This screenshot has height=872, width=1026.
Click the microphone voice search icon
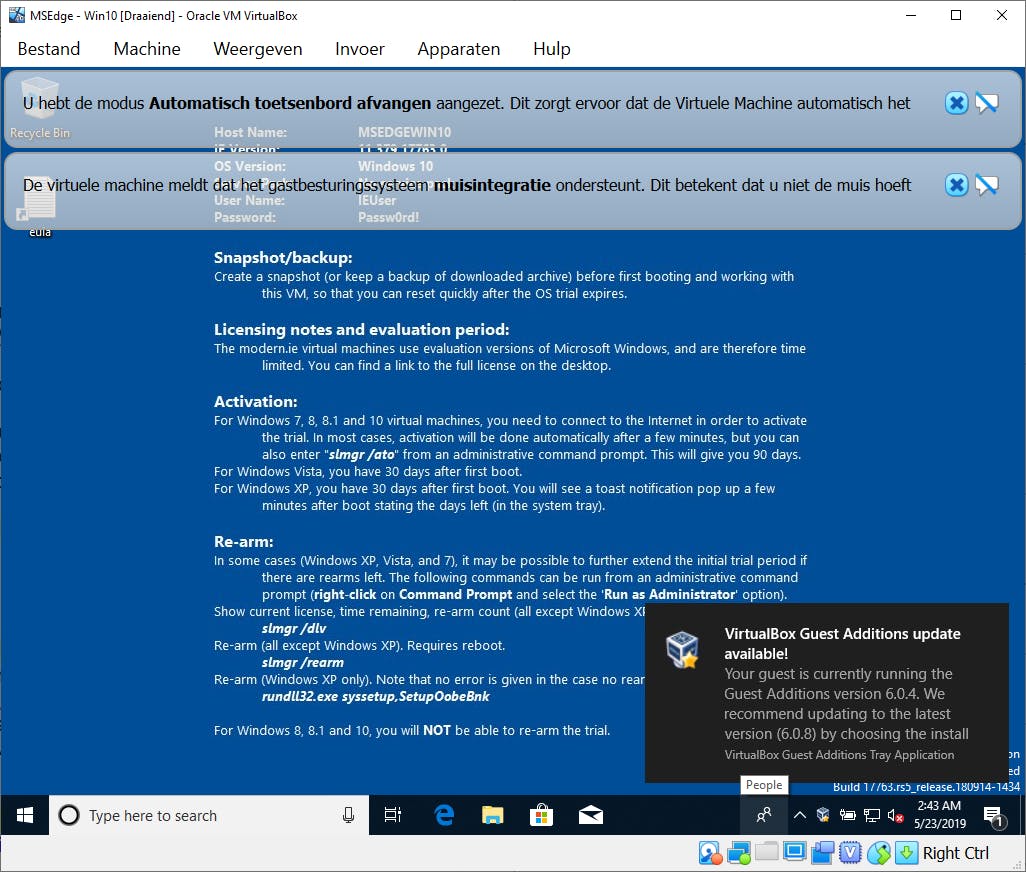[348, 815]
